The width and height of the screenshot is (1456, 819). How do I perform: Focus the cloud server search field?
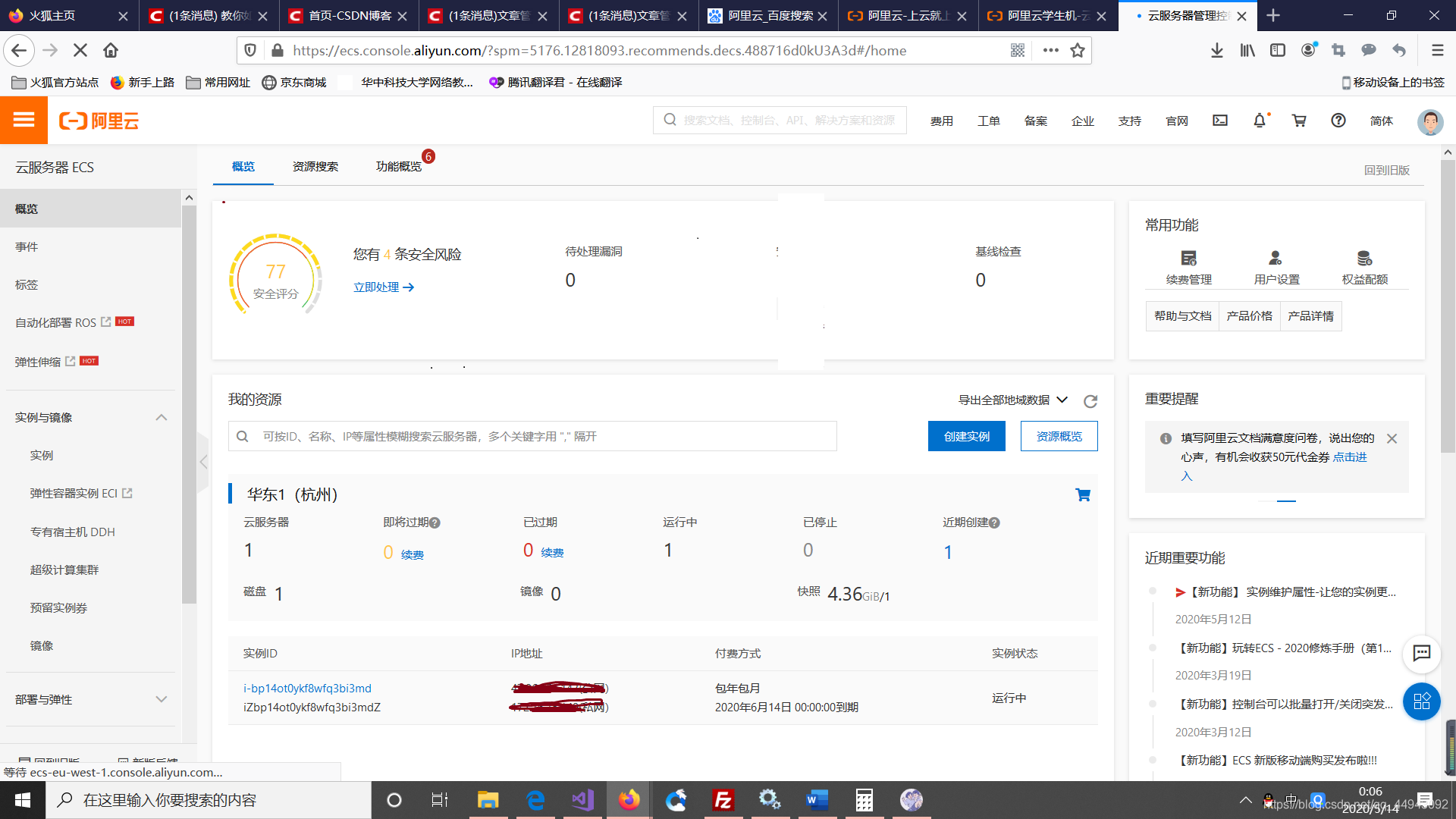click(532, 436)
